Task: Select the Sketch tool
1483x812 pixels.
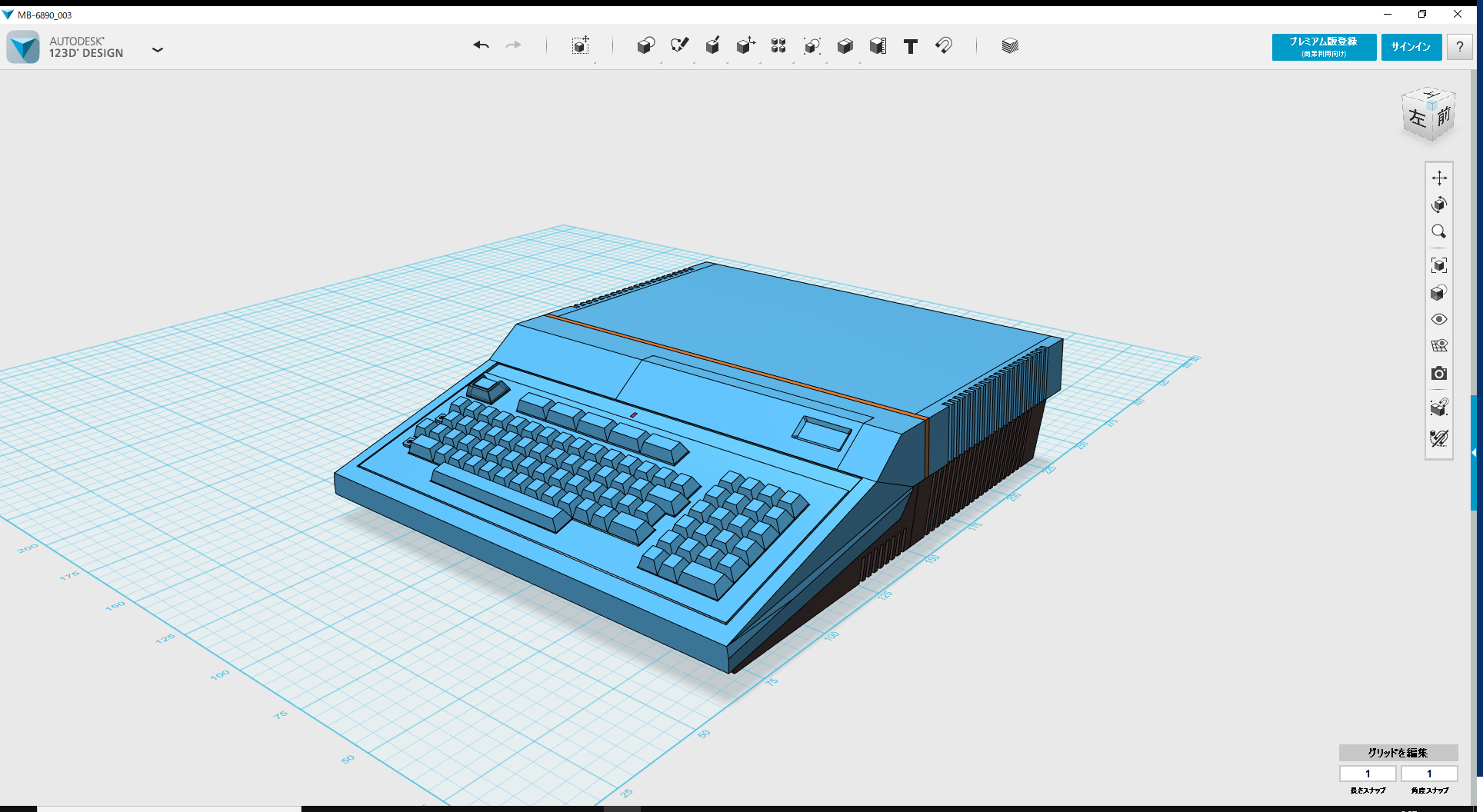Action: 679,46
